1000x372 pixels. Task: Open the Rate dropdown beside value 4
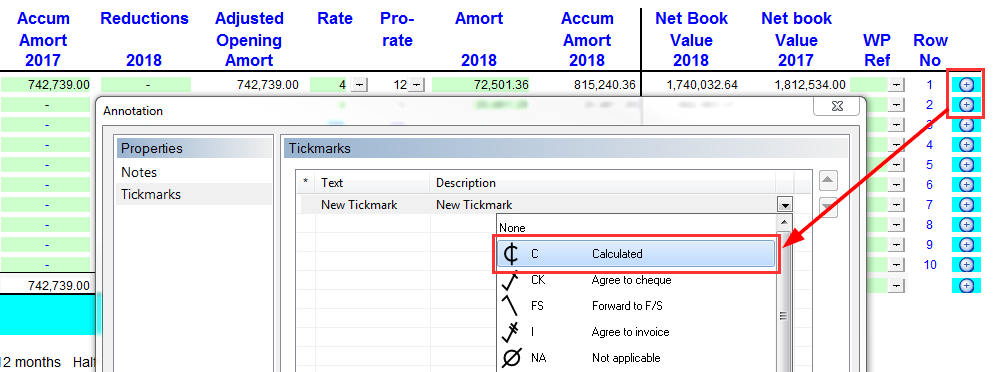[359, 85]
